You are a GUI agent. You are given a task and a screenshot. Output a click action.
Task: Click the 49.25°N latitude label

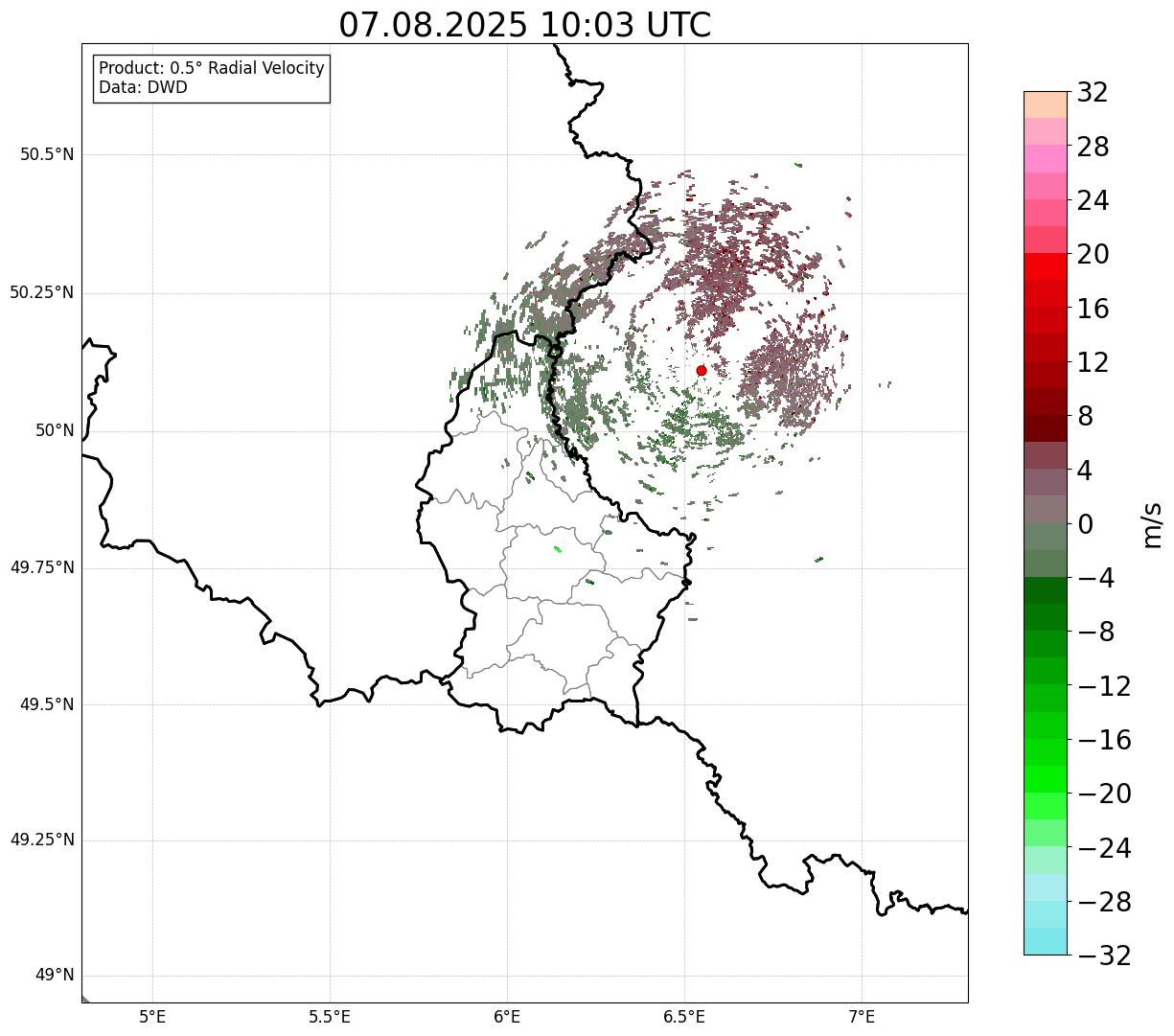42,840
